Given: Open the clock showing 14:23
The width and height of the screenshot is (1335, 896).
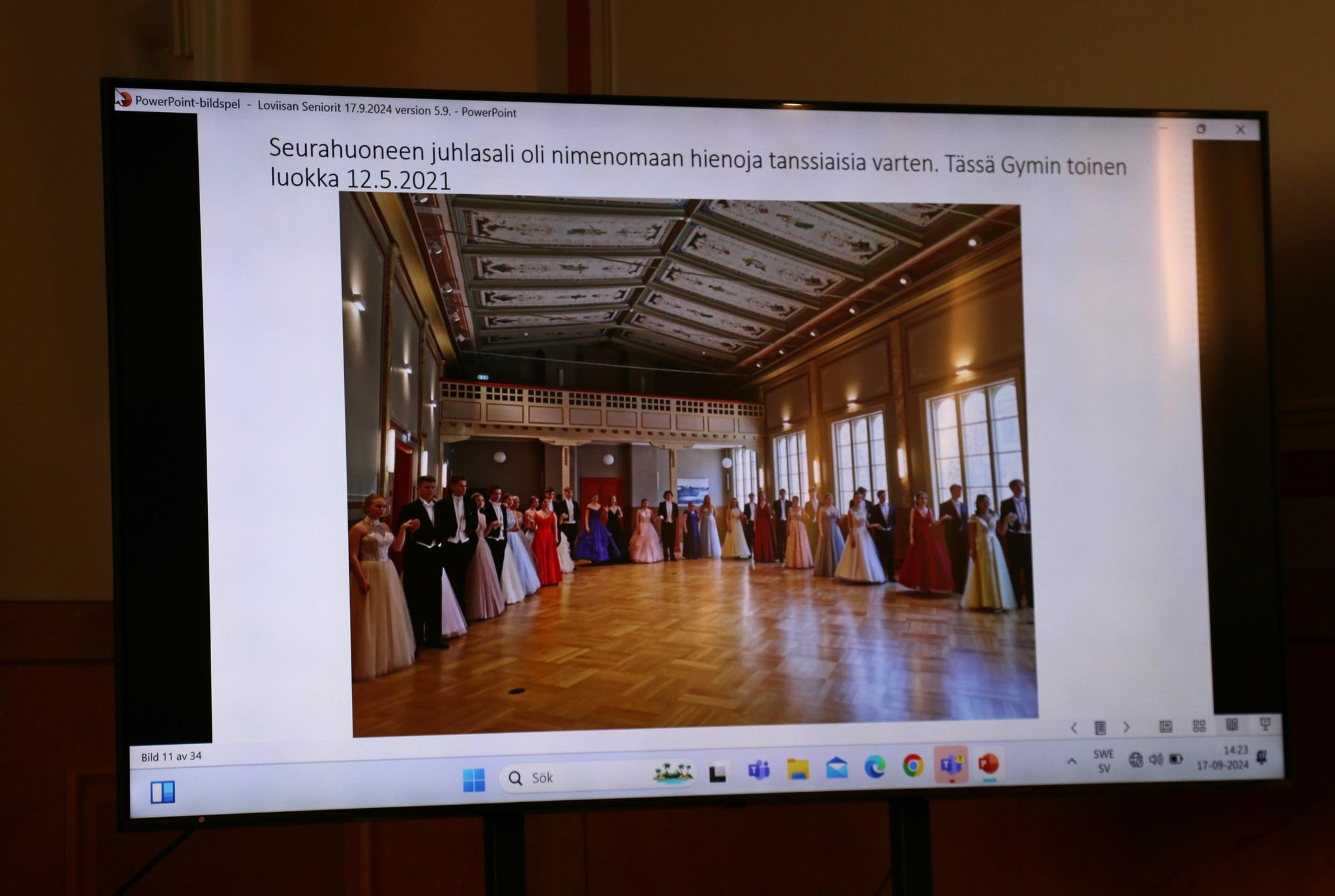Looking at the screenshot, I should (1222, 757).
